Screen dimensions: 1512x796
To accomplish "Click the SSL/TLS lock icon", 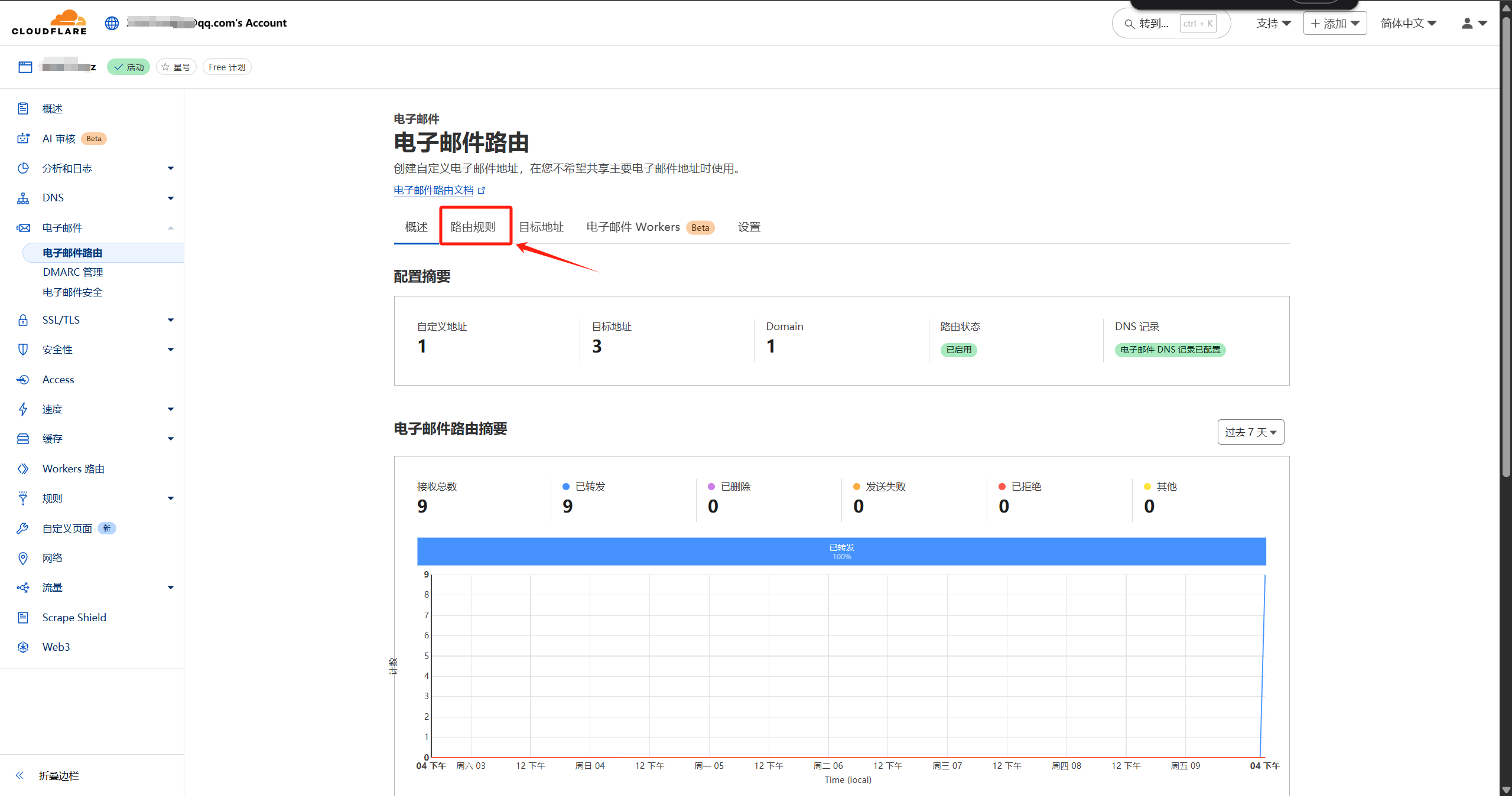I will coord(23,320).
